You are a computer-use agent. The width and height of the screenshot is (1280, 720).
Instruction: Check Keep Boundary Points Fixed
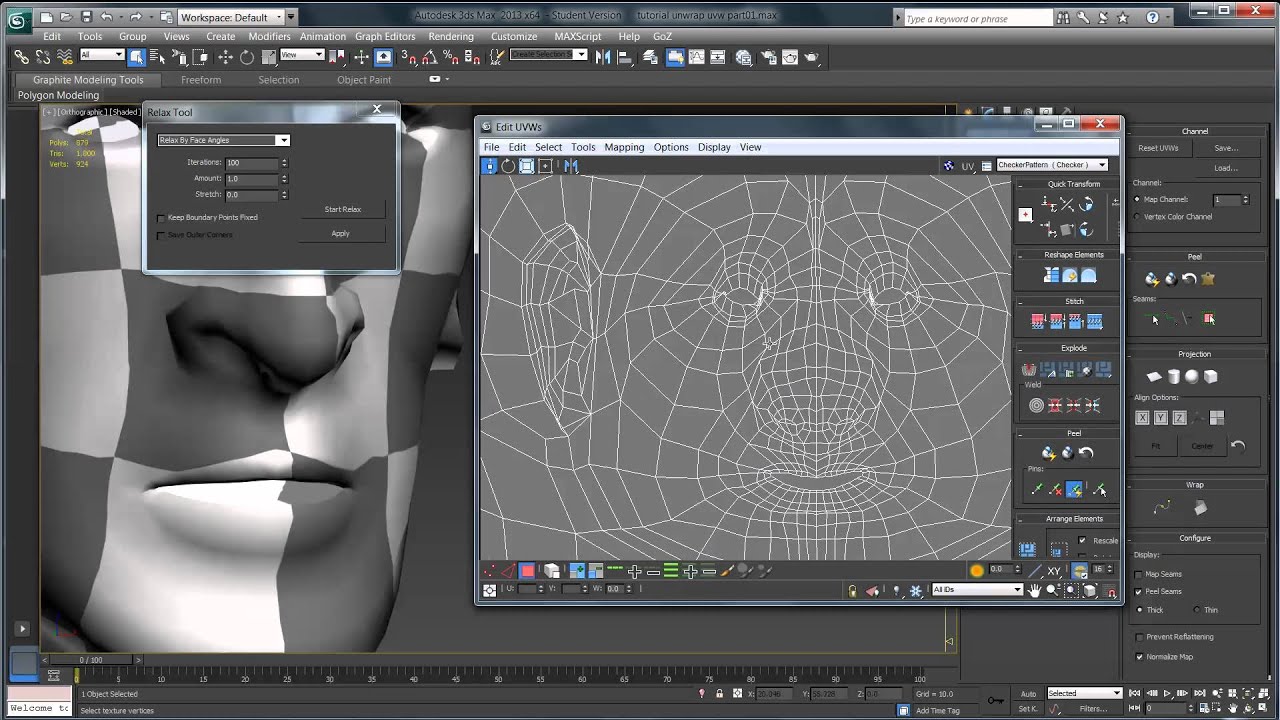pos(161,218)
